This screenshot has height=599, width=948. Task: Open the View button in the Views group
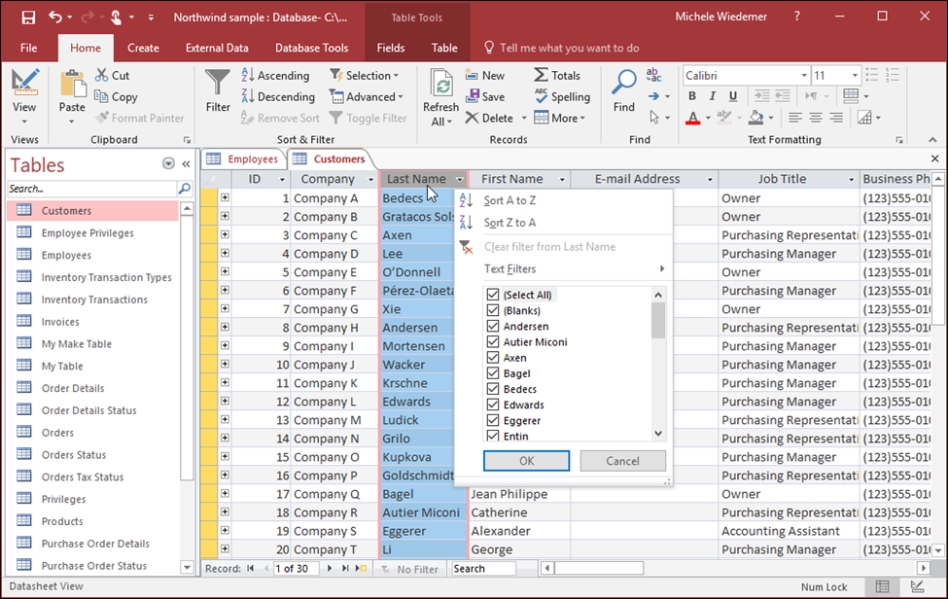[x=24, y=97]
